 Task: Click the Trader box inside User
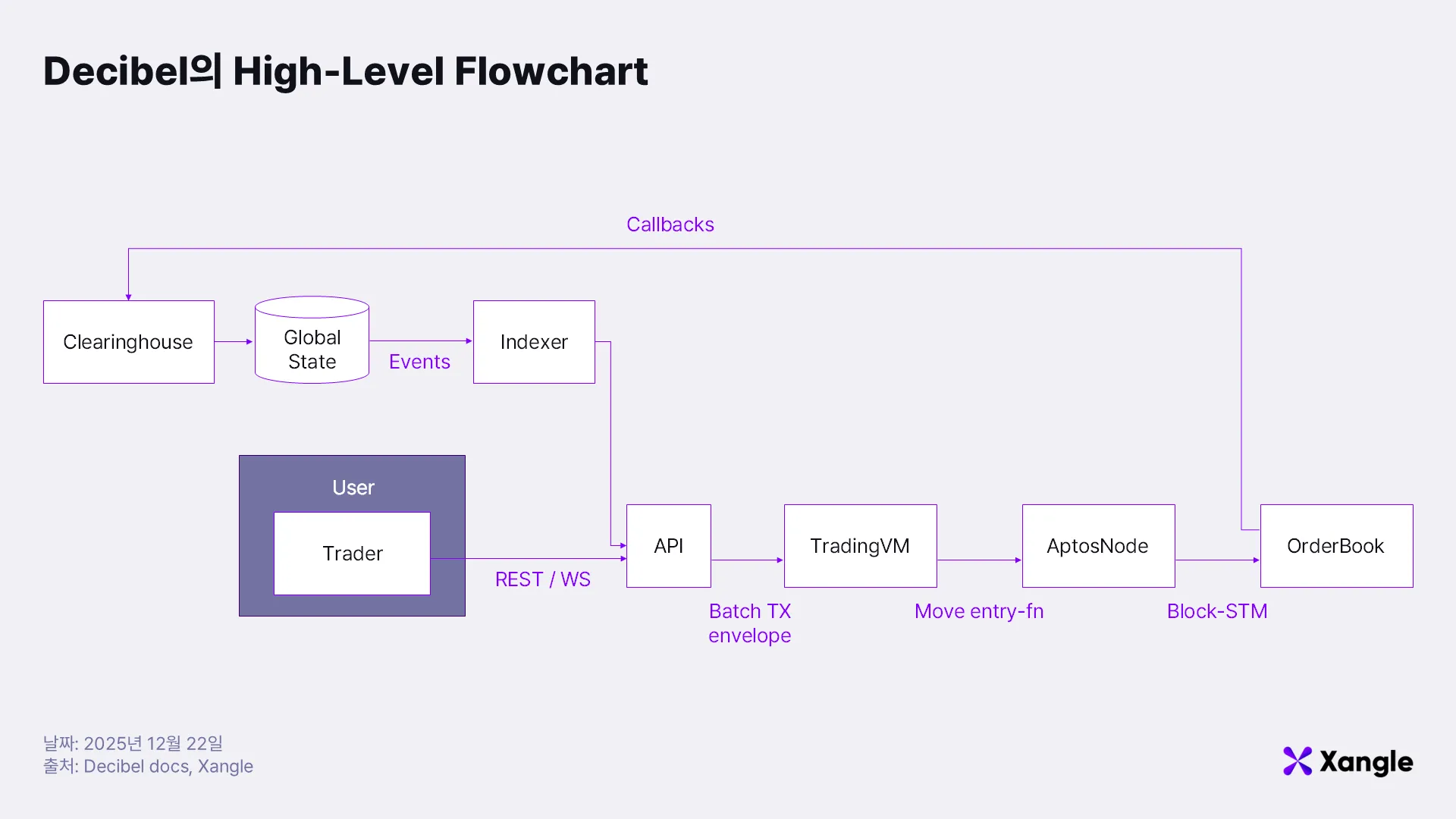(352, 554)
